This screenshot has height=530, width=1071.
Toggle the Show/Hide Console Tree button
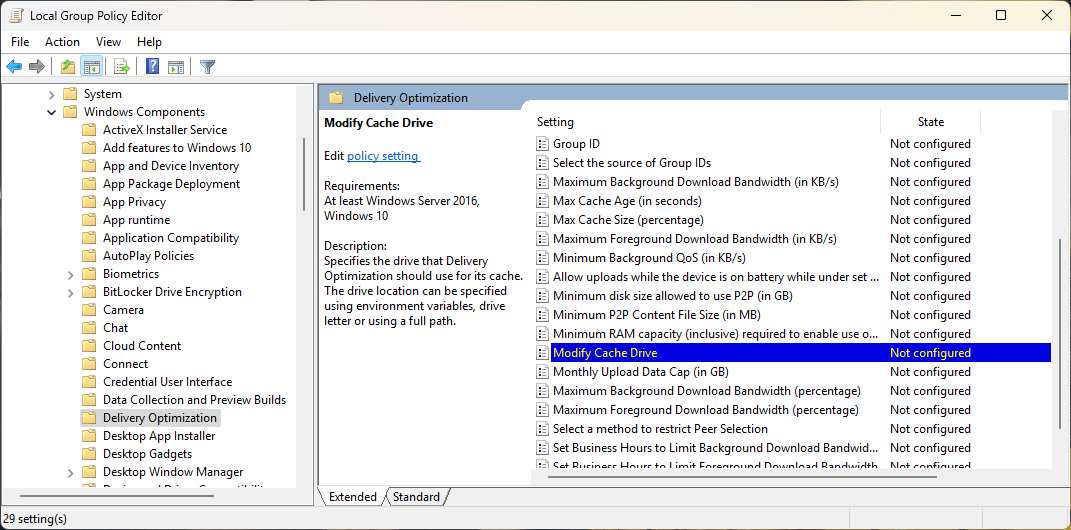tap(91, 67)
